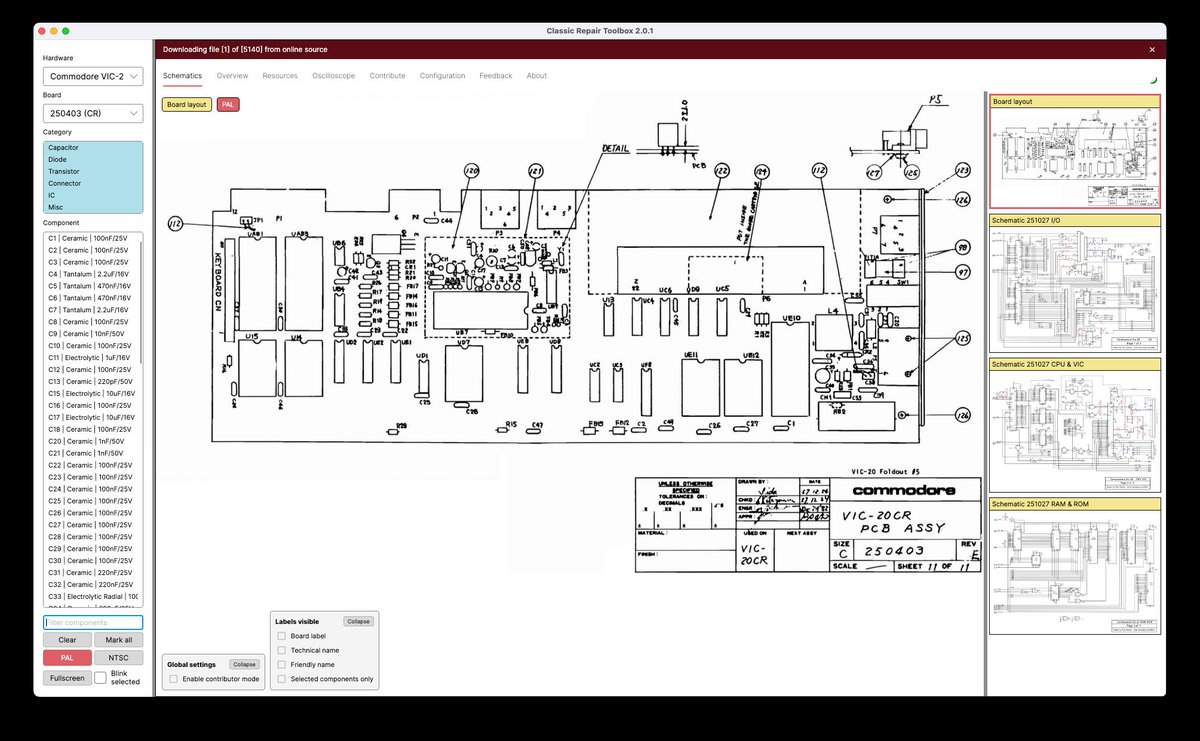The width and height of the screenshot is (1200, 741).
Task: Select component C13 Ceramic 220pF/50V
Action: click(91, 381)
